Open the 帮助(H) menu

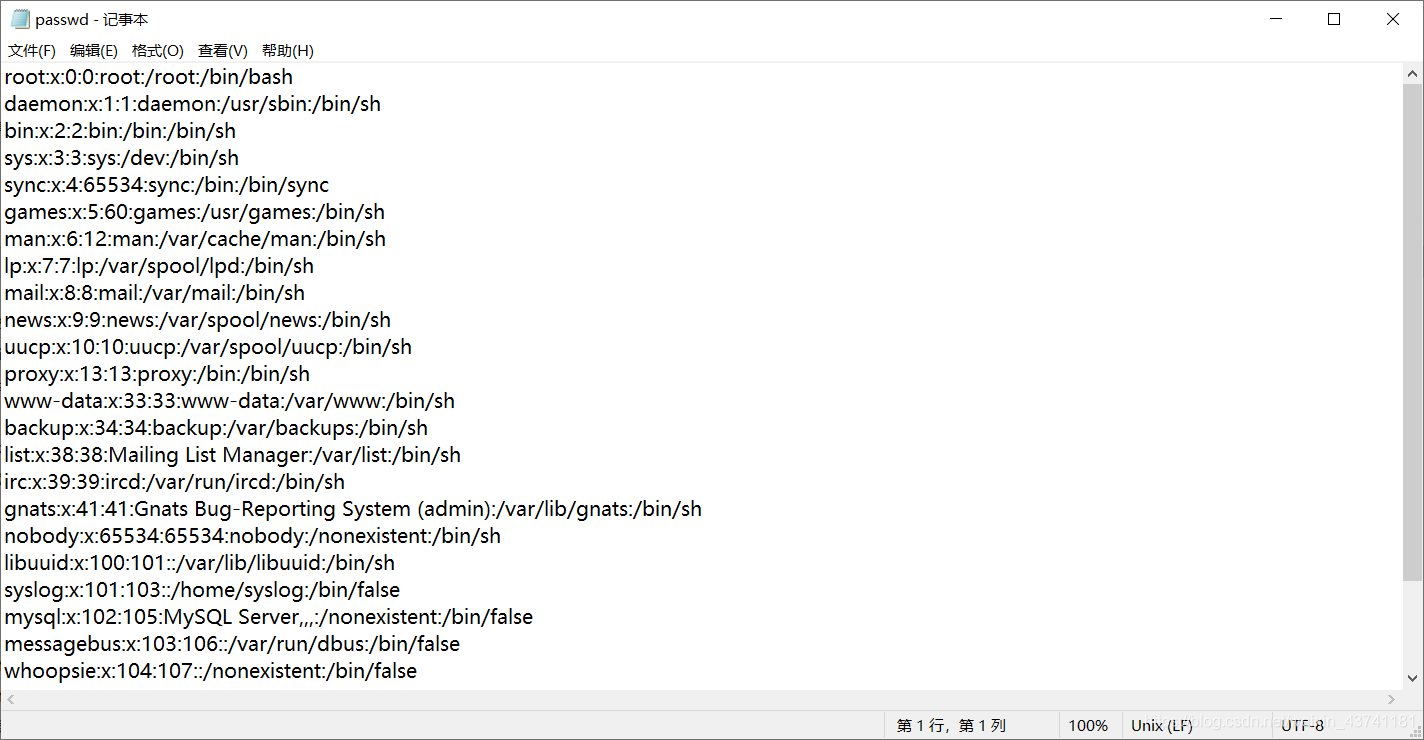pos(287,50)
